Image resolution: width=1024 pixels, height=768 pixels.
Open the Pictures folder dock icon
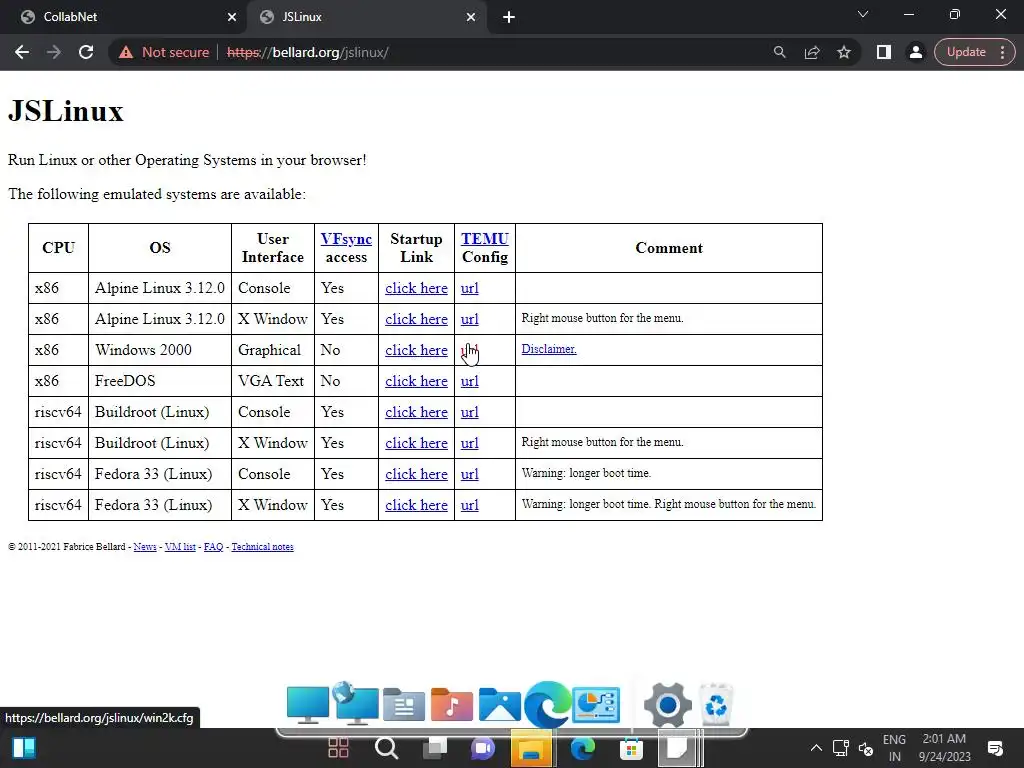[x=500, y=705]
